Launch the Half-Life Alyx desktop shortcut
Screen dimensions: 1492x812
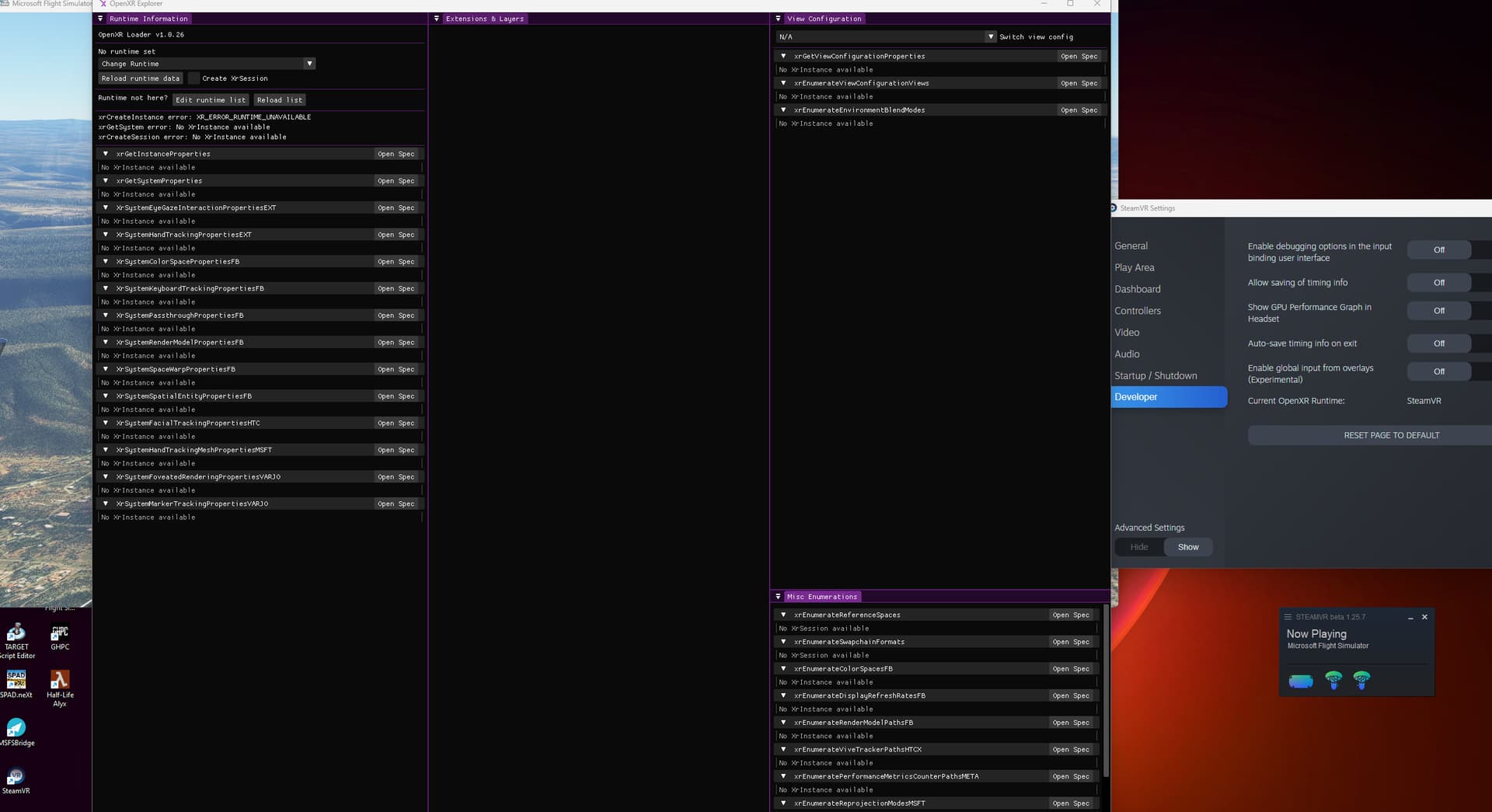click(60, 688)
